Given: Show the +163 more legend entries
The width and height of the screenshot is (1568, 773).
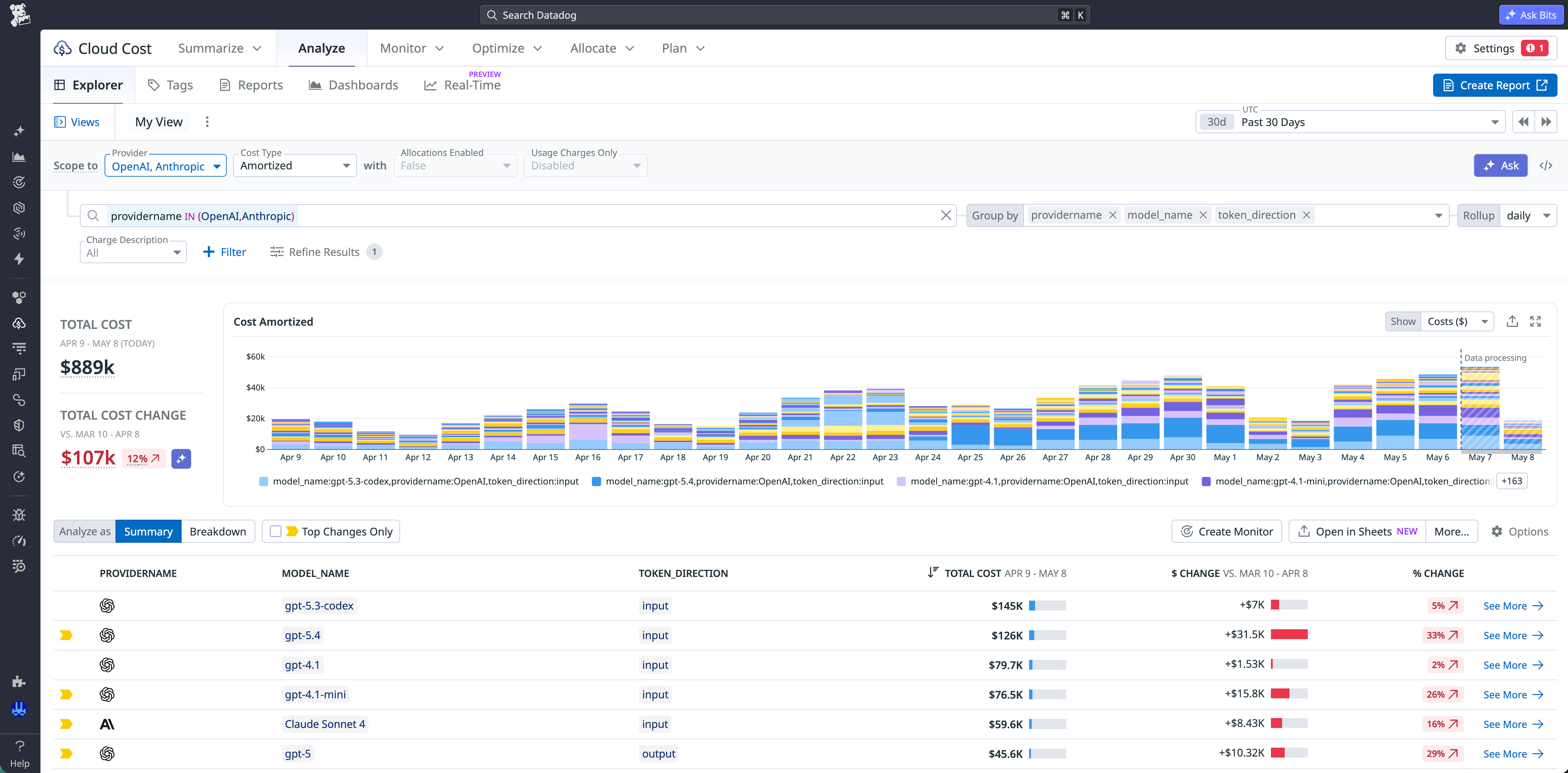Looking at the screenshot, I should [1511, 481].
